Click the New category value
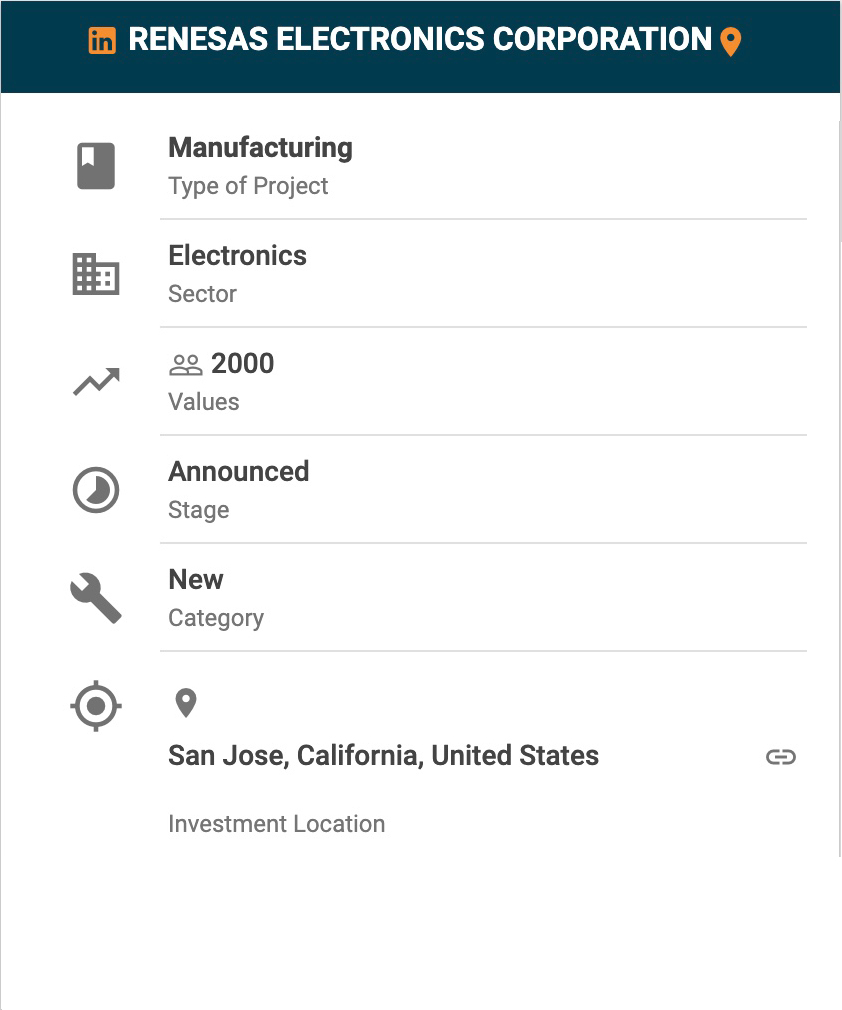Image resolution: width=842 pixels, height=1010 pixels. (196, 580)
